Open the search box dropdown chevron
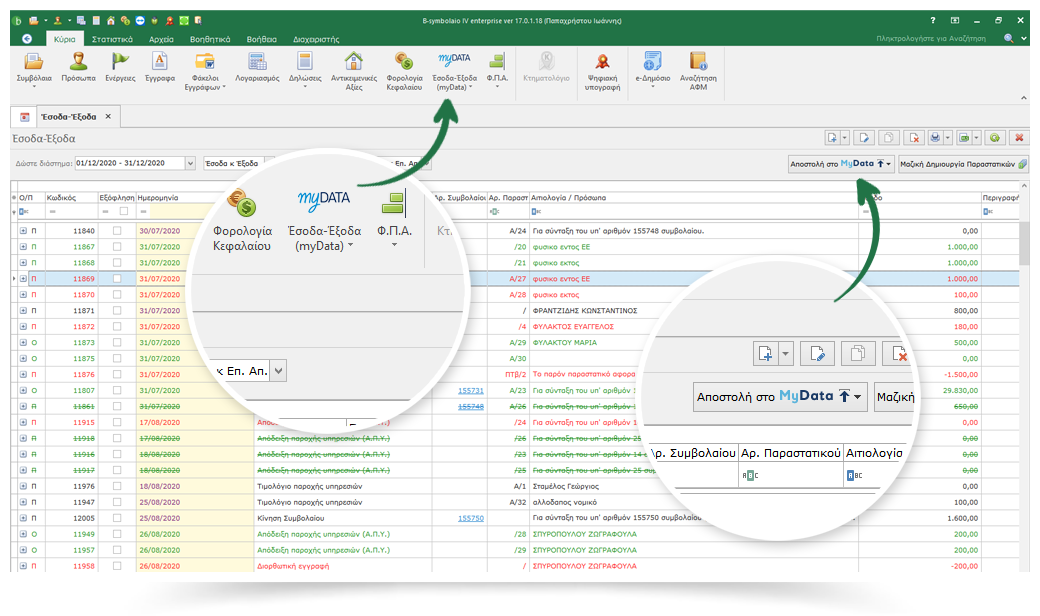1040x616 pixels. point(1024,39)
